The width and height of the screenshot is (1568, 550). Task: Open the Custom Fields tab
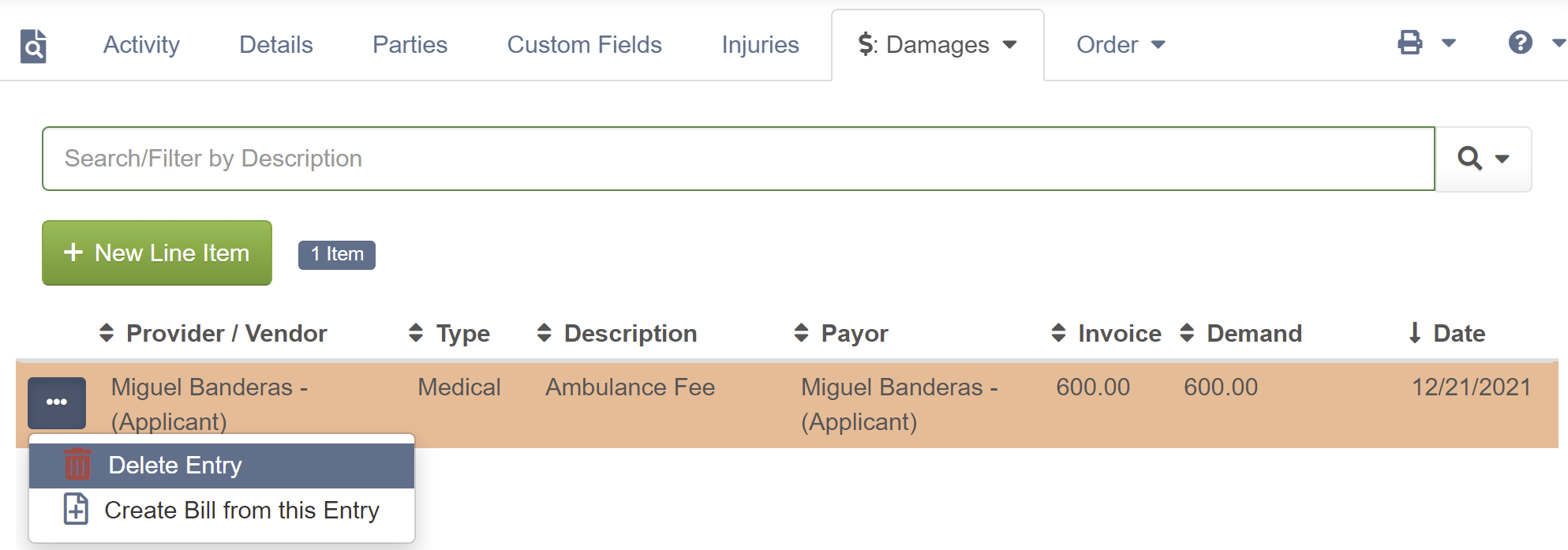tap(584, 45)
